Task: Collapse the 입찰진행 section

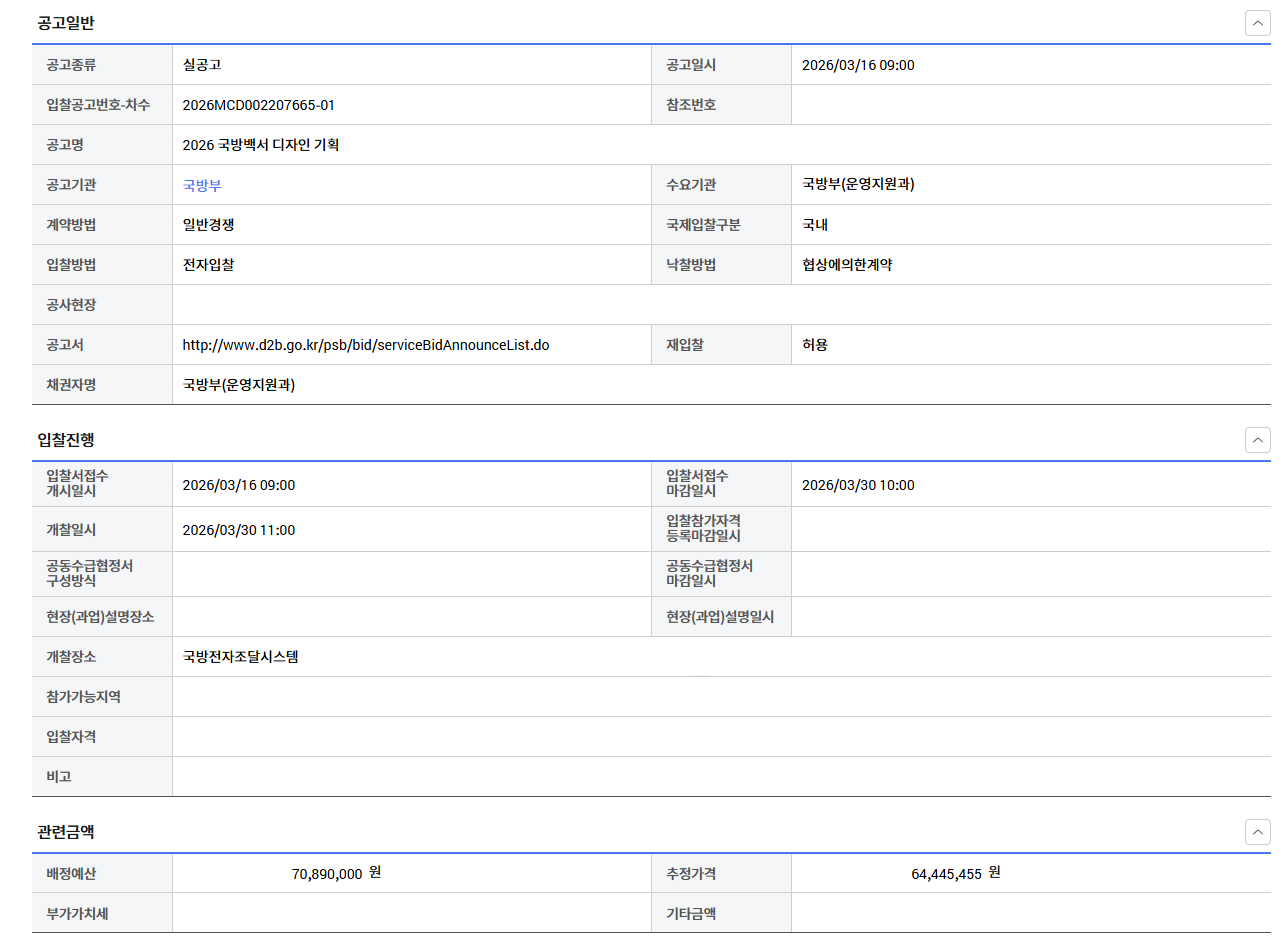Action: (1257, 439)
